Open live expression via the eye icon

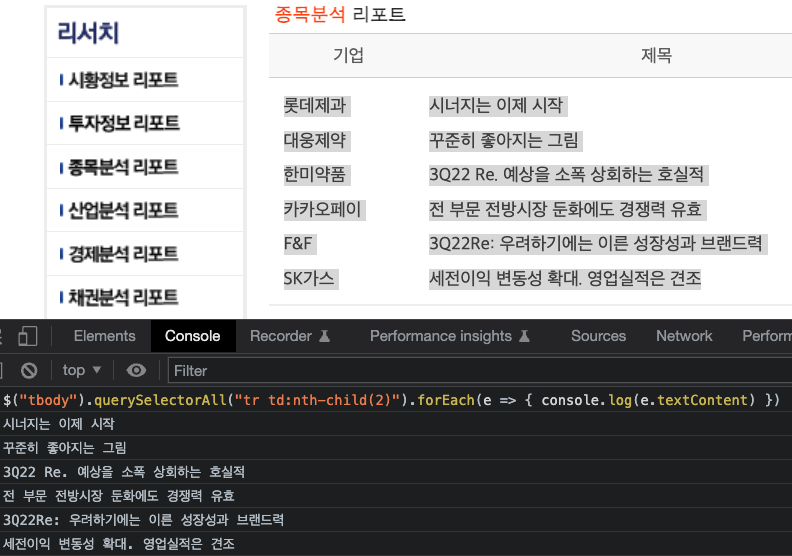(136, 371)
